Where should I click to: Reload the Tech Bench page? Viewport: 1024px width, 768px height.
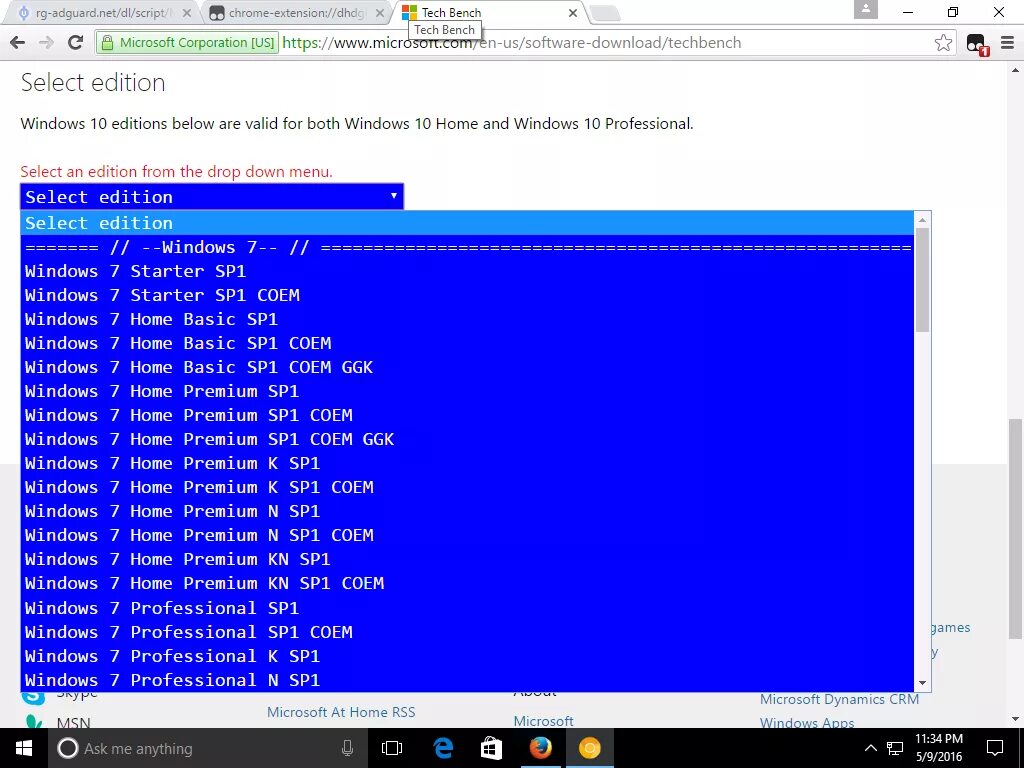coord(76,43)
